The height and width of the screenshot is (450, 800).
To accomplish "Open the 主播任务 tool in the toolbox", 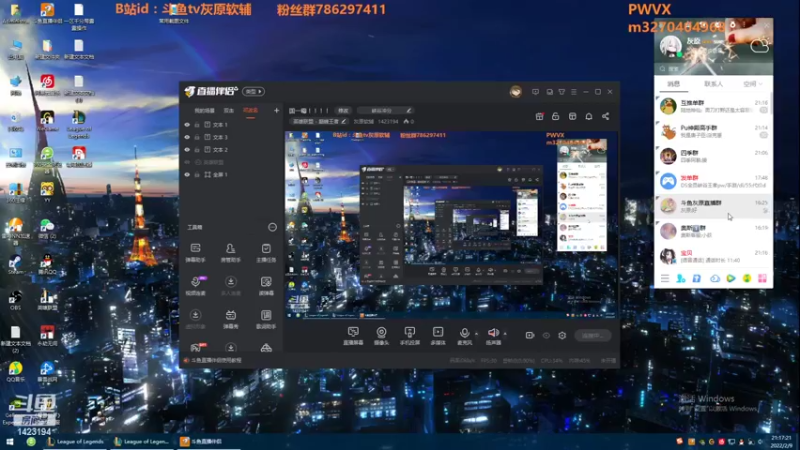I will tap(266, 253).
